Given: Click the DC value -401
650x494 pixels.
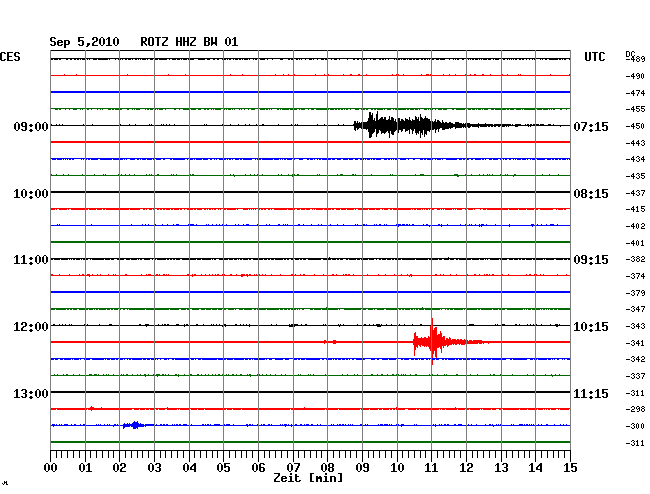Looking at the screenshot, I should [635, 244].
